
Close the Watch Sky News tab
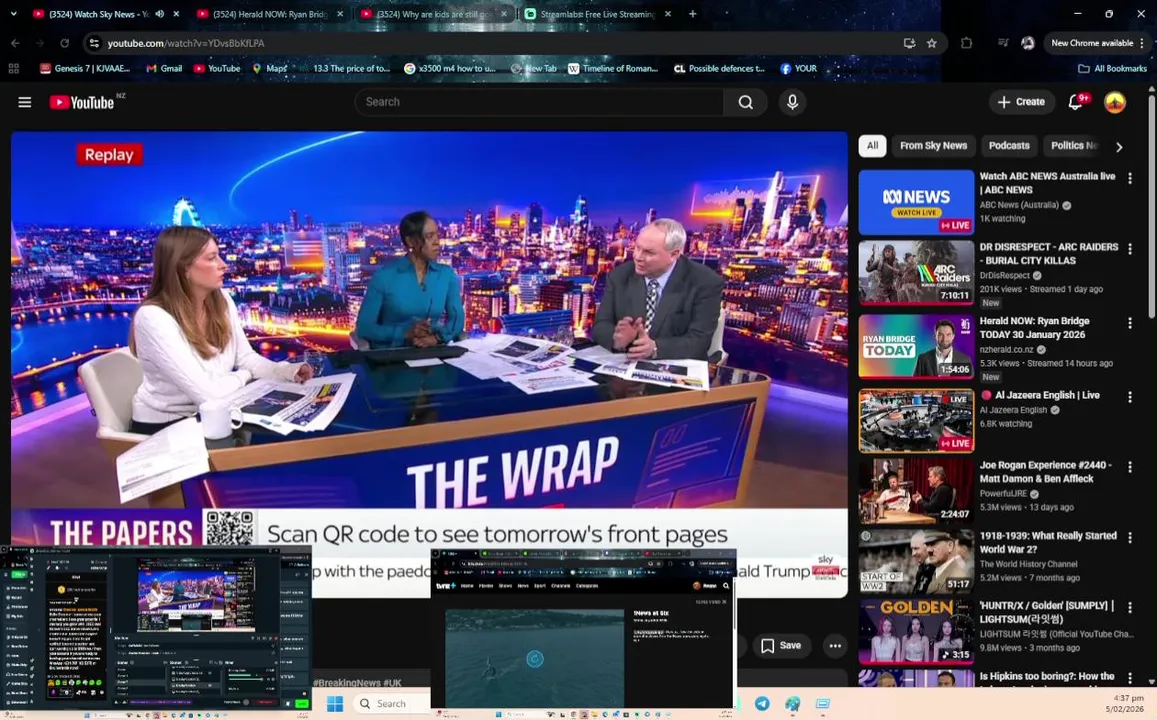176,13
